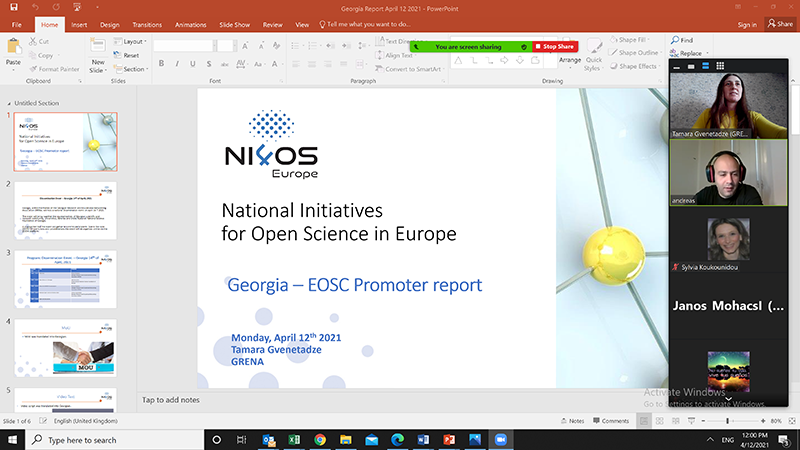Switch Zoom panel to active speaker strip view
The width and height of the screenshot is (800, 450).
(706, 66)
